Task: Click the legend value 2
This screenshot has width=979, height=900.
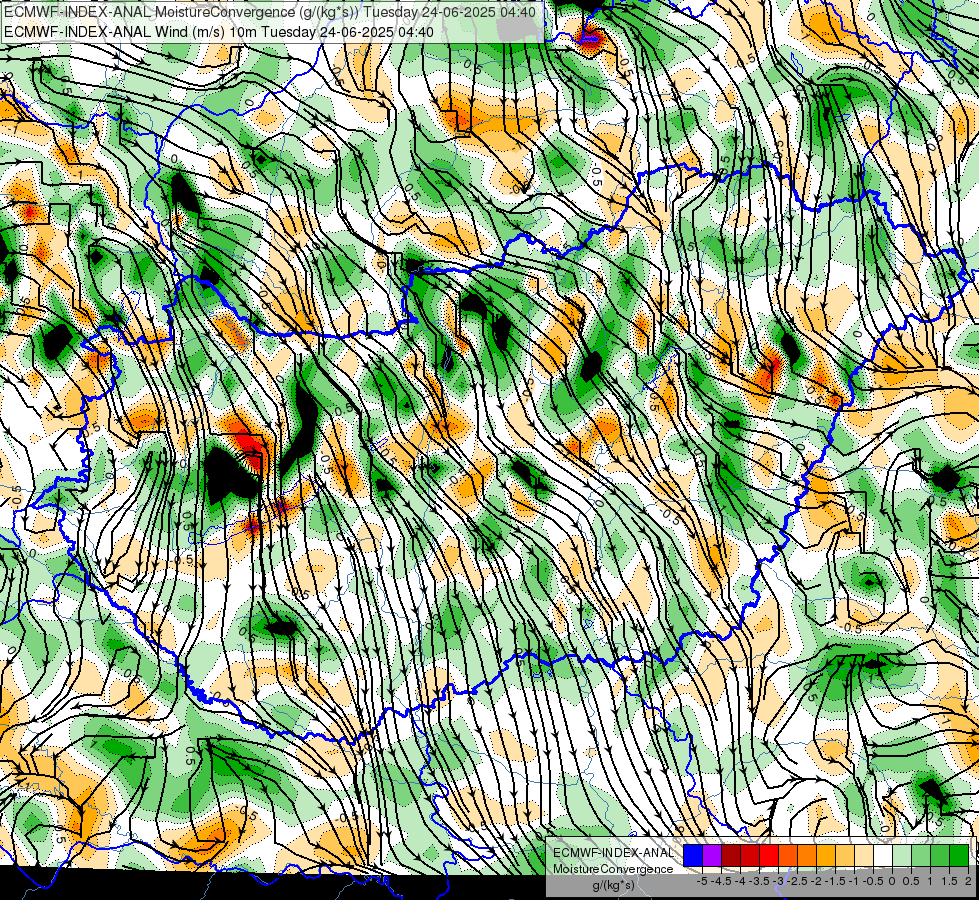Action: tap(968, 881)
